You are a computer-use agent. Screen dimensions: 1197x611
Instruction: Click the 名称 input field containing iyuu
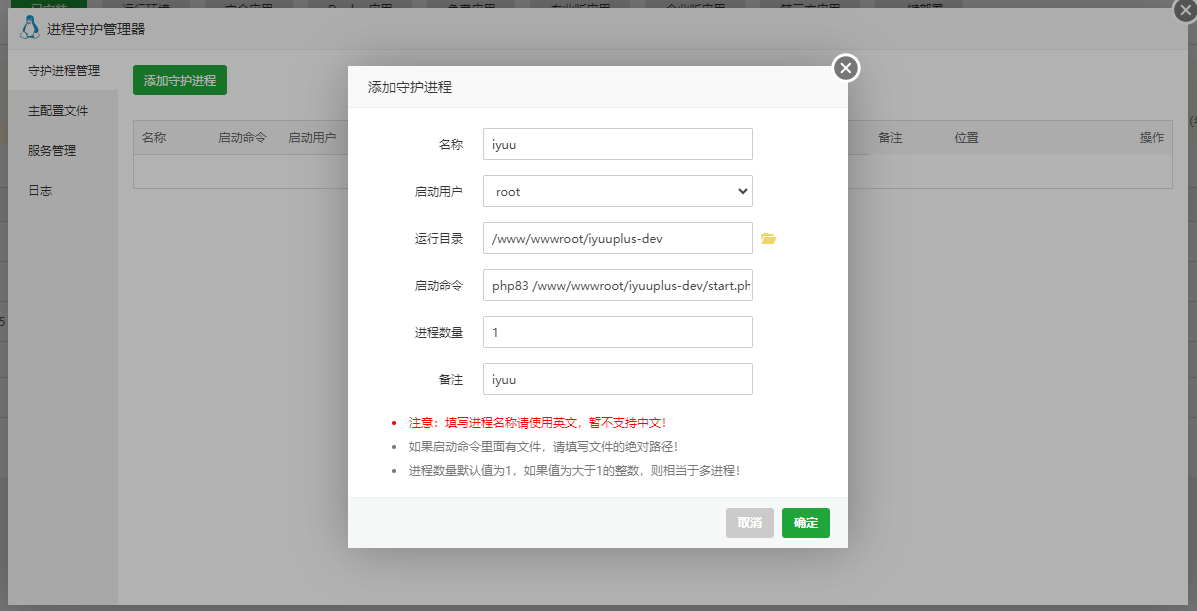point(618,144)
